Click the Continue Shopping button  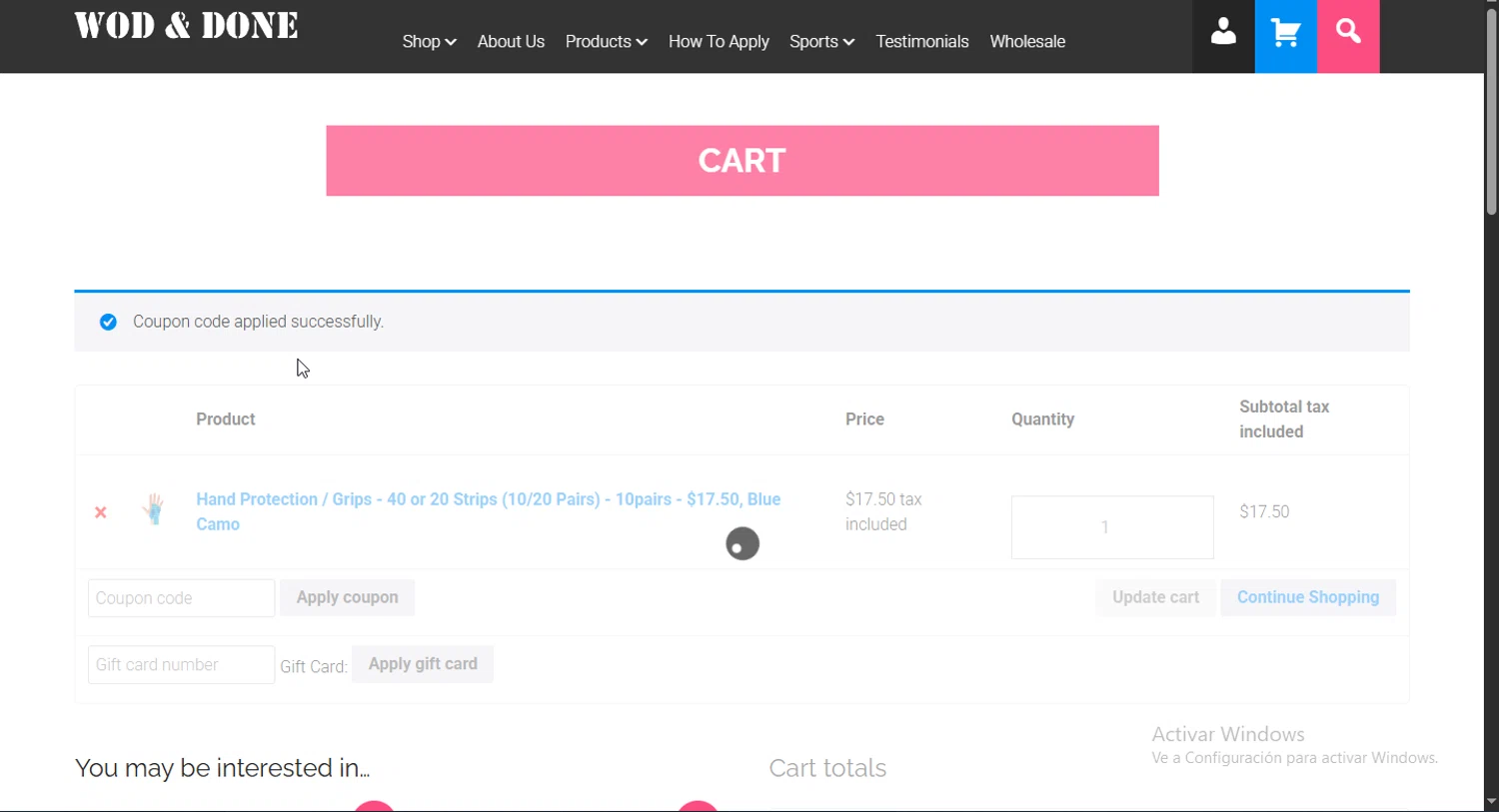click(1308, 597)
